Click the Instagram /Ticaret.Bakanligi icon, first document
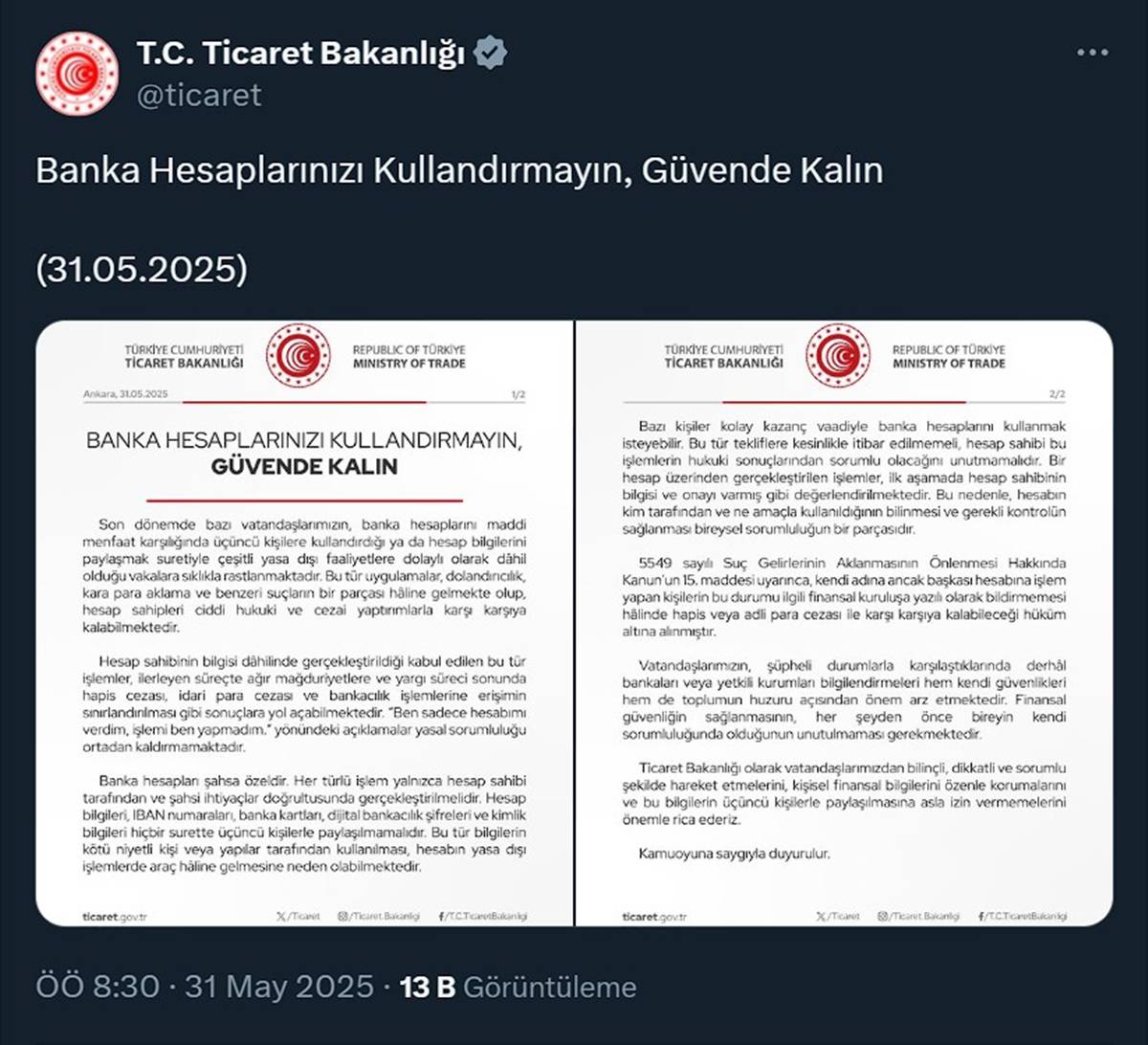This screenshot has height=1045, width=1148. [x=342, y=916]
